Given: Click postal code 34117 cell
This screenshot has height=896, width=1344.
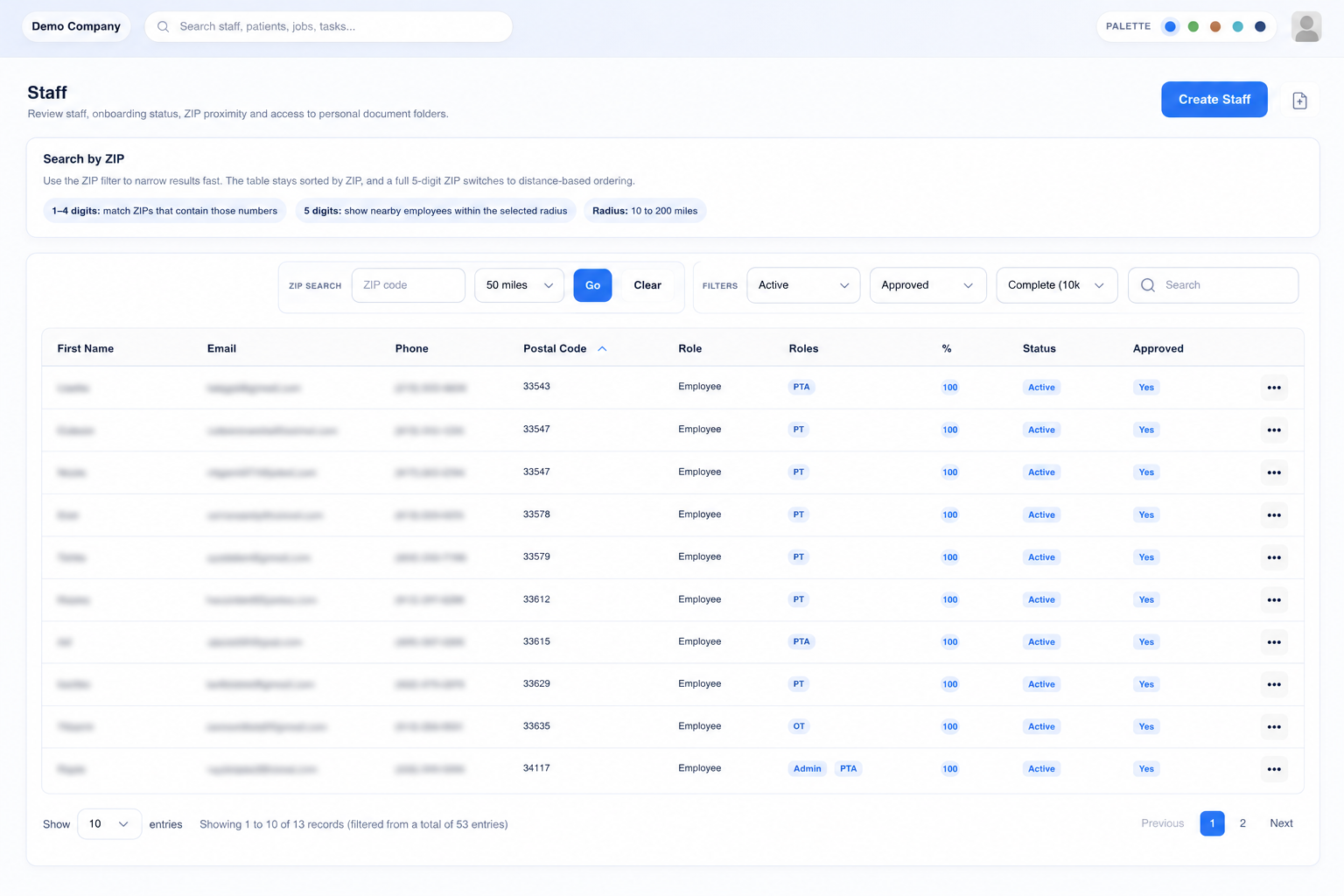Looking at the screenshot, I should coord(536,768).
